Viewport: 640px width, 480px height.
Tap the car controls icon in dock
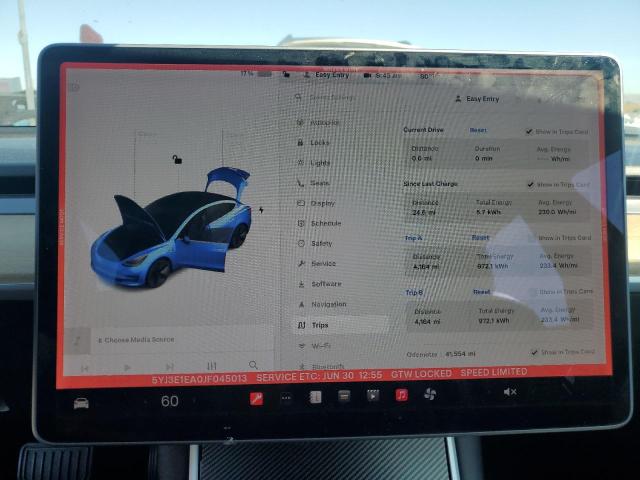click(x=81, y=402)
